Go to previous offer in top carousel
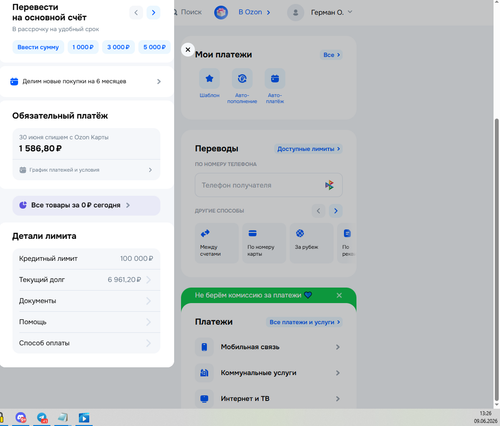The image size is (500, 426). [x=136, y=13]
